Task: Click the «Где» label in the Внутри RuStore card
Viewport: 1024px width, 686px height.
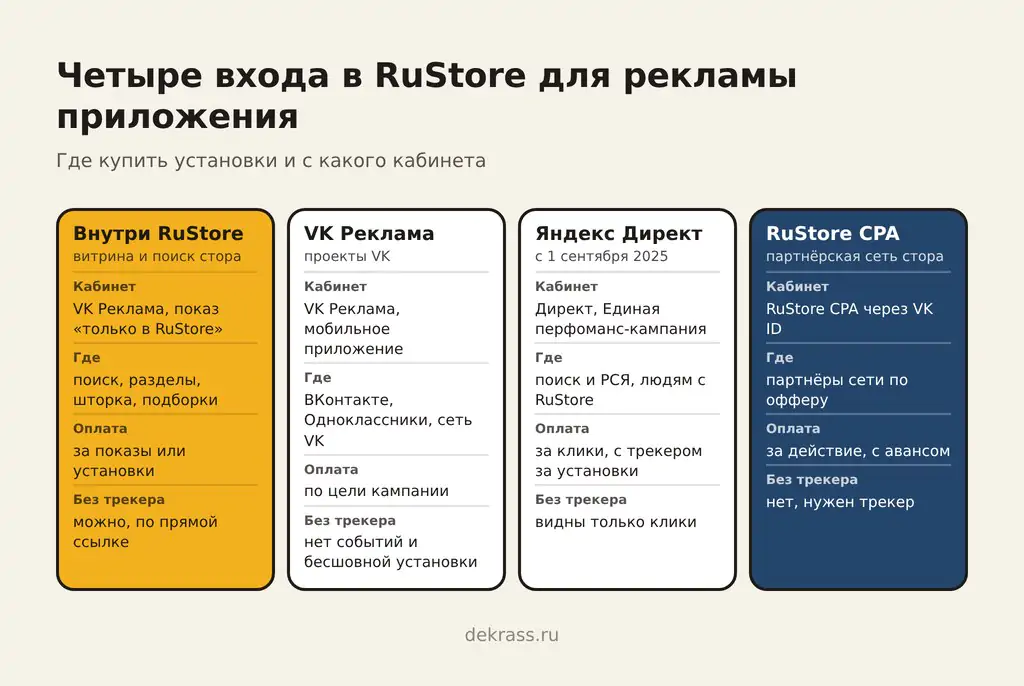Action: (x=87, y=357)
